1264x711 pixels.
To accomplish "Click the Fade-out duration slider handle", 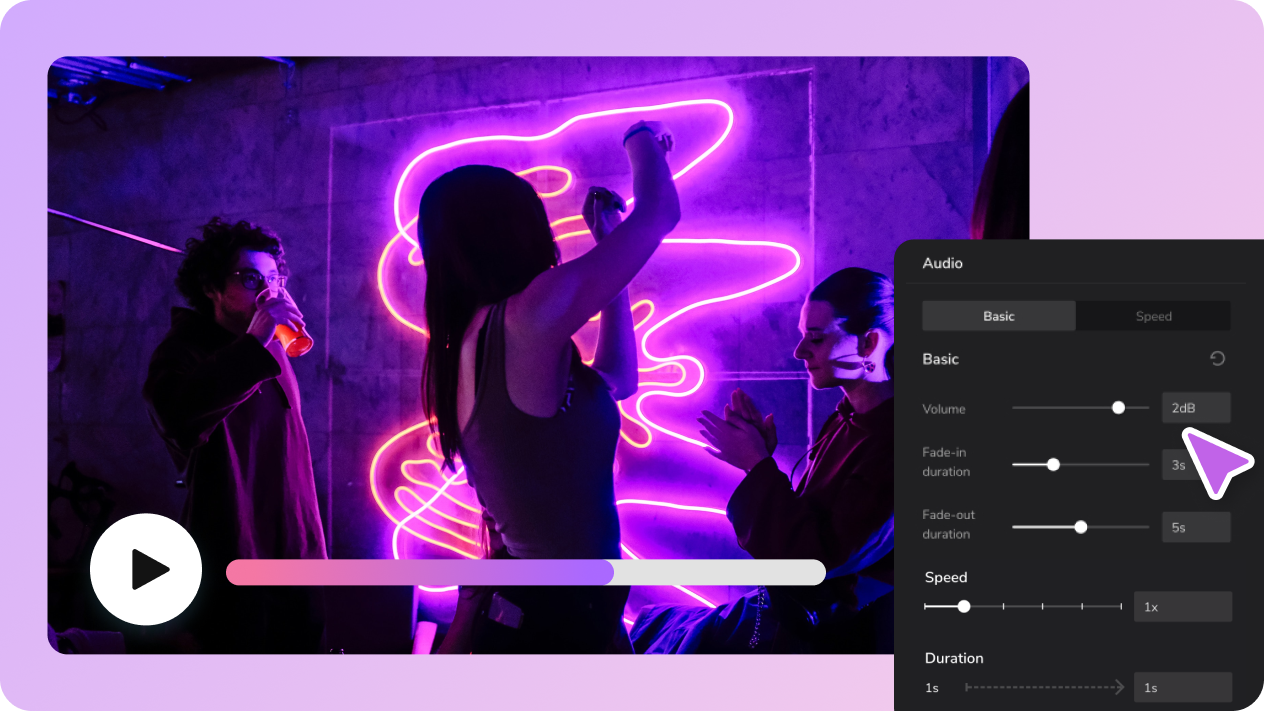I will (x=1080, y=527).
